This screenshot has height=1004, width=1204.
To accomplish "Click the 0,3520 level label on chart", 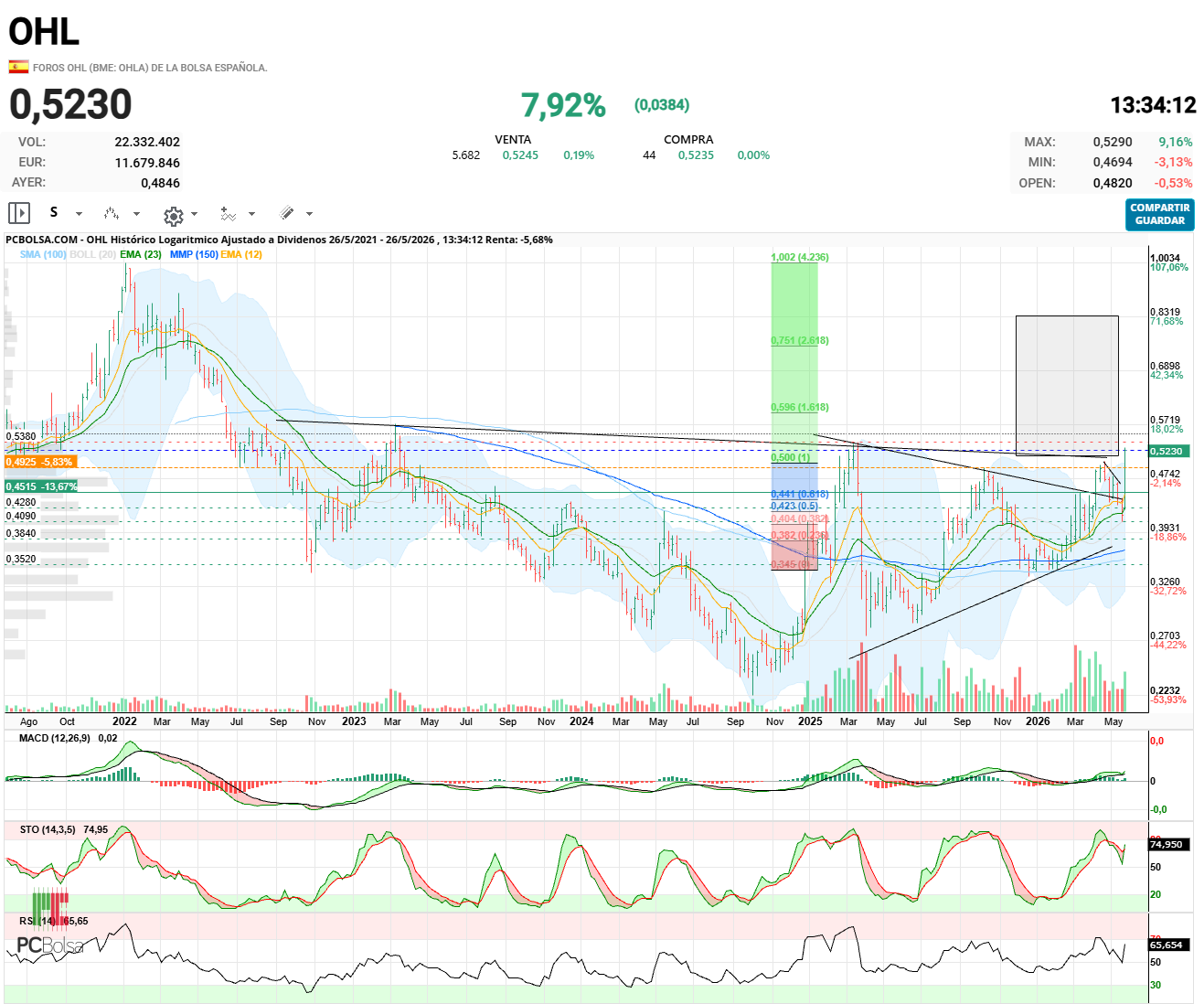I will click(21, 559).
